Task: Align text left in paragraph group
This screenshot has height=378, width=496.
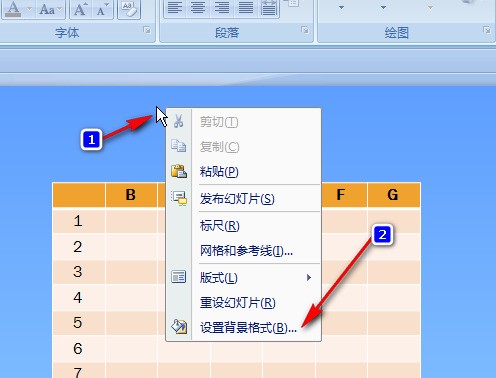Action: (175, 8)
